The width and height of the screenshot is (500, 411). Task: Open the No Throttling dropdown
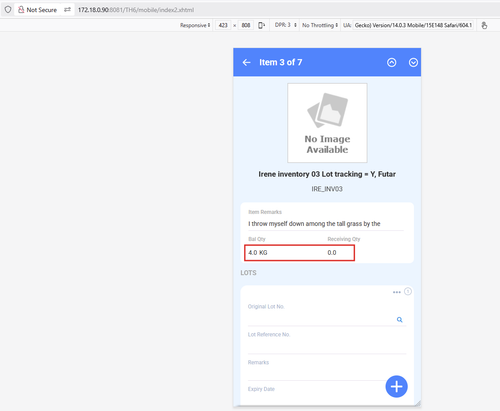pos(320,25)
